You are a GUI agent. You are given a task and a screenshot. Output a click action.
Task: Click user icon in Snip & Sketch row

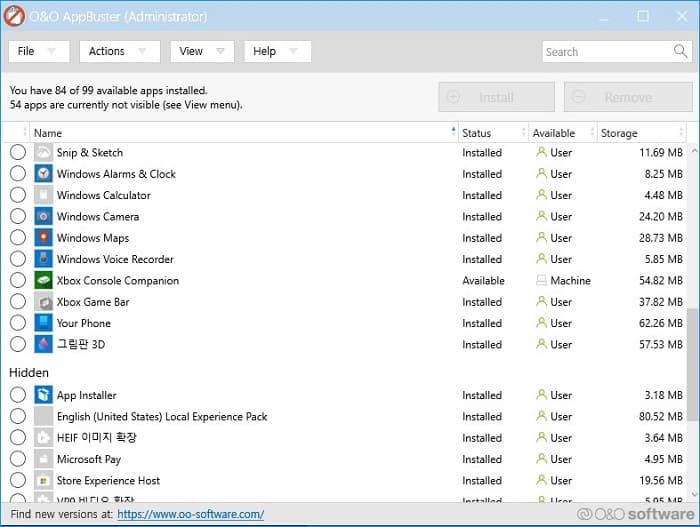(541, 152)
